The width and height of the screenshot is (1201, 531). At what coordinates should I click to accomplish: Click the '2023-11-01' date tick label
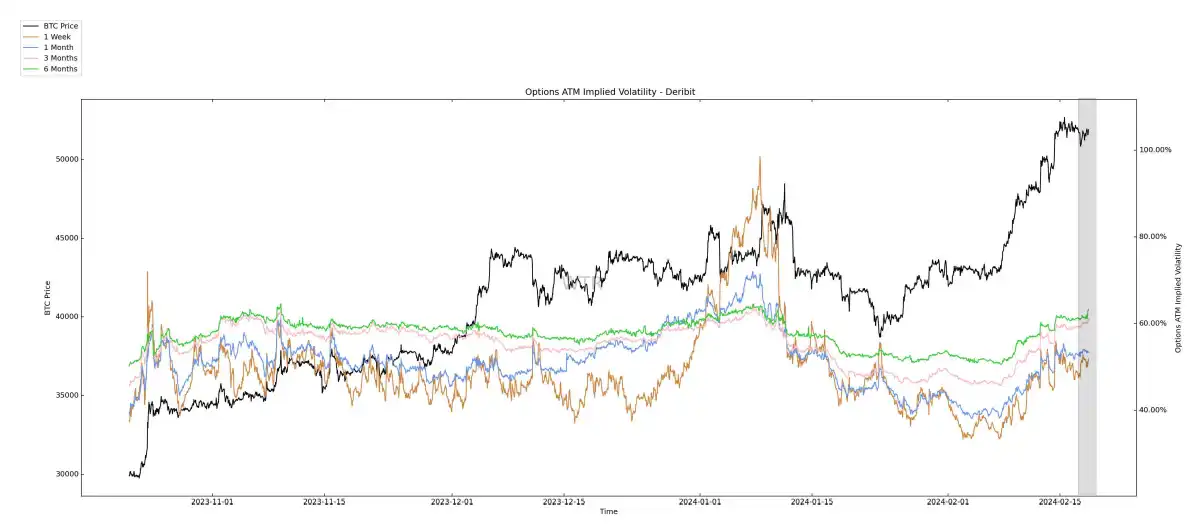(212, 503)
